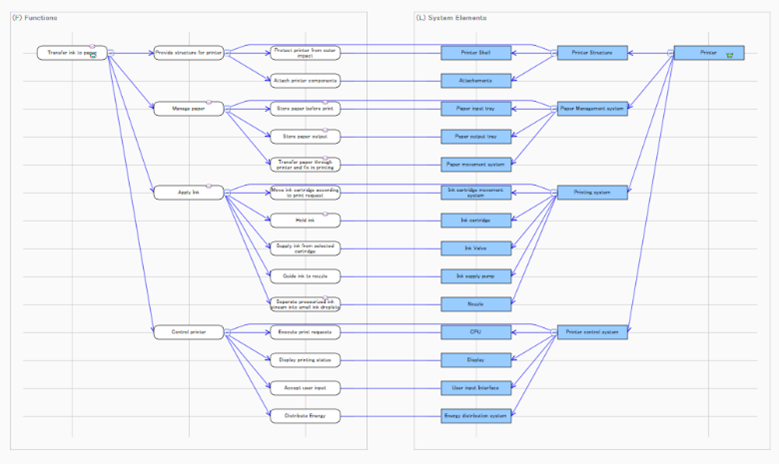Select the 'Distribute Energy' function node
This screenshot has height=464, width=779.
(x=305, y=416)
